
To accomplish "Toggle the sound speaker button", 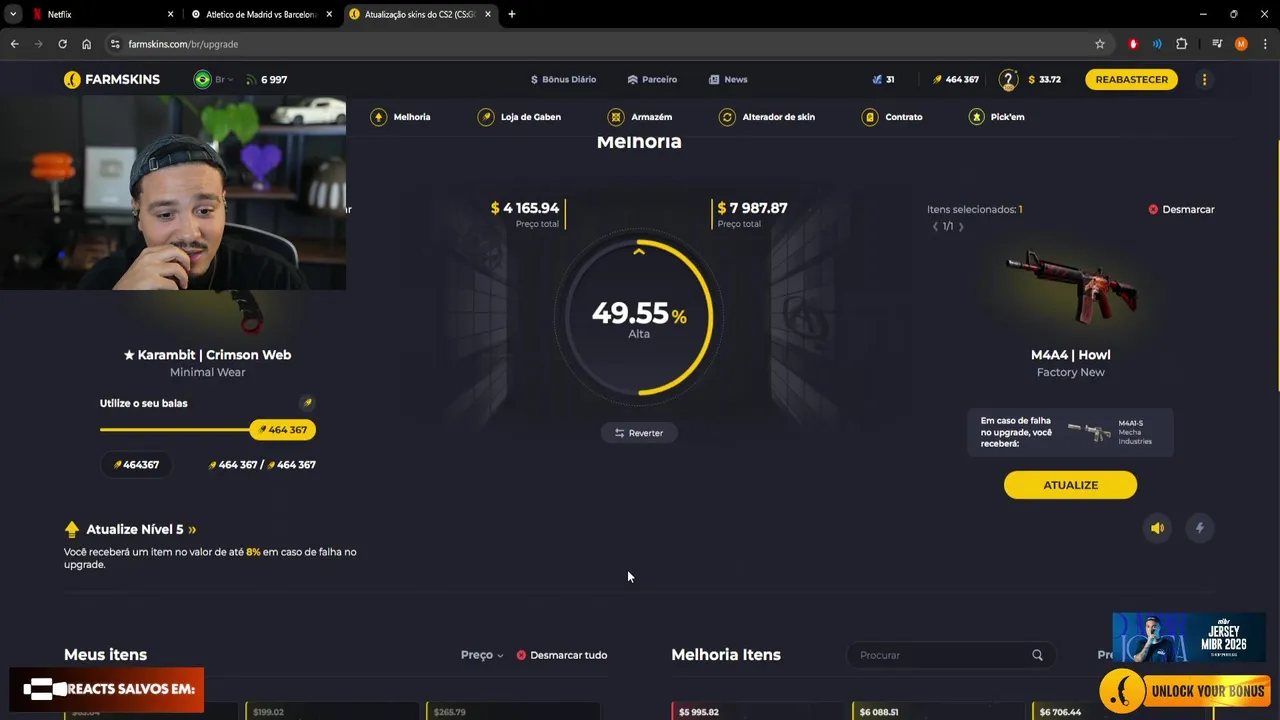I will pyautogui.click(x=1157, y=528).
